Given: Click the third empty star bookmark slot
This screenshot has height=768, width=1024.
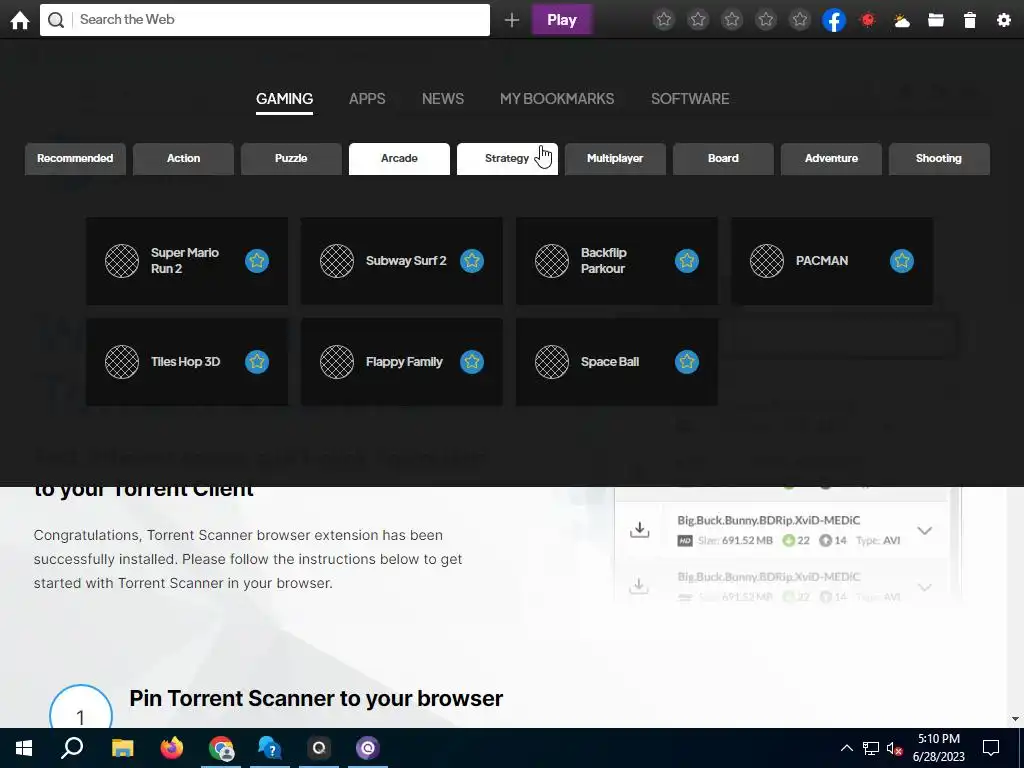Looking at the screenshot, I should (x=732, y=20).
